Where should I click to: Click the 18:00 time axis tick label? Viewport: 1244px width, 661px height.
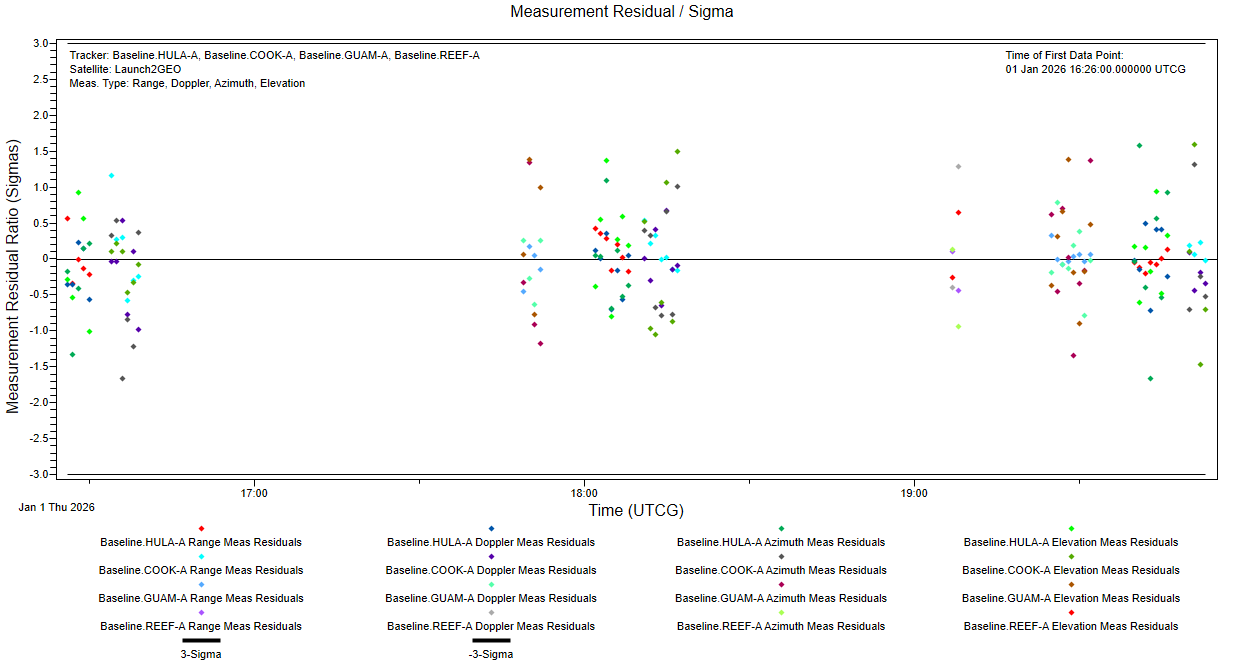tap(584, 493)
